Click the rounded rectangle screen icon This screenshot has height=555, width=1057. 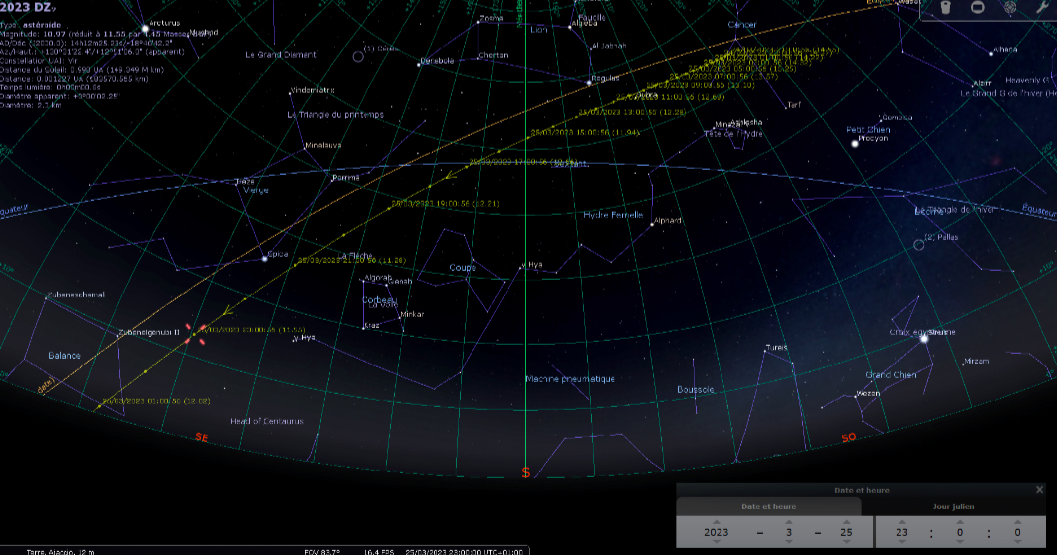point(978,8)
